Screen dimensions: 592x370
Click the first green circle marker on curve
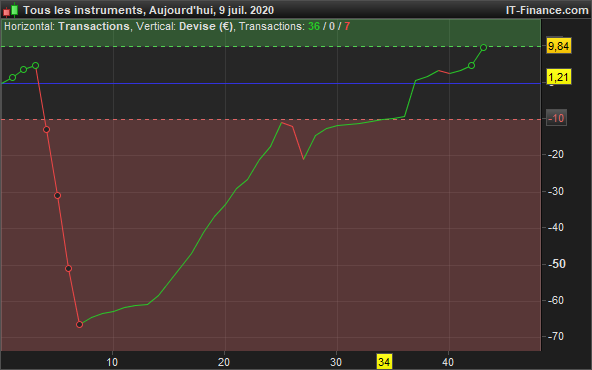point(12,77)
